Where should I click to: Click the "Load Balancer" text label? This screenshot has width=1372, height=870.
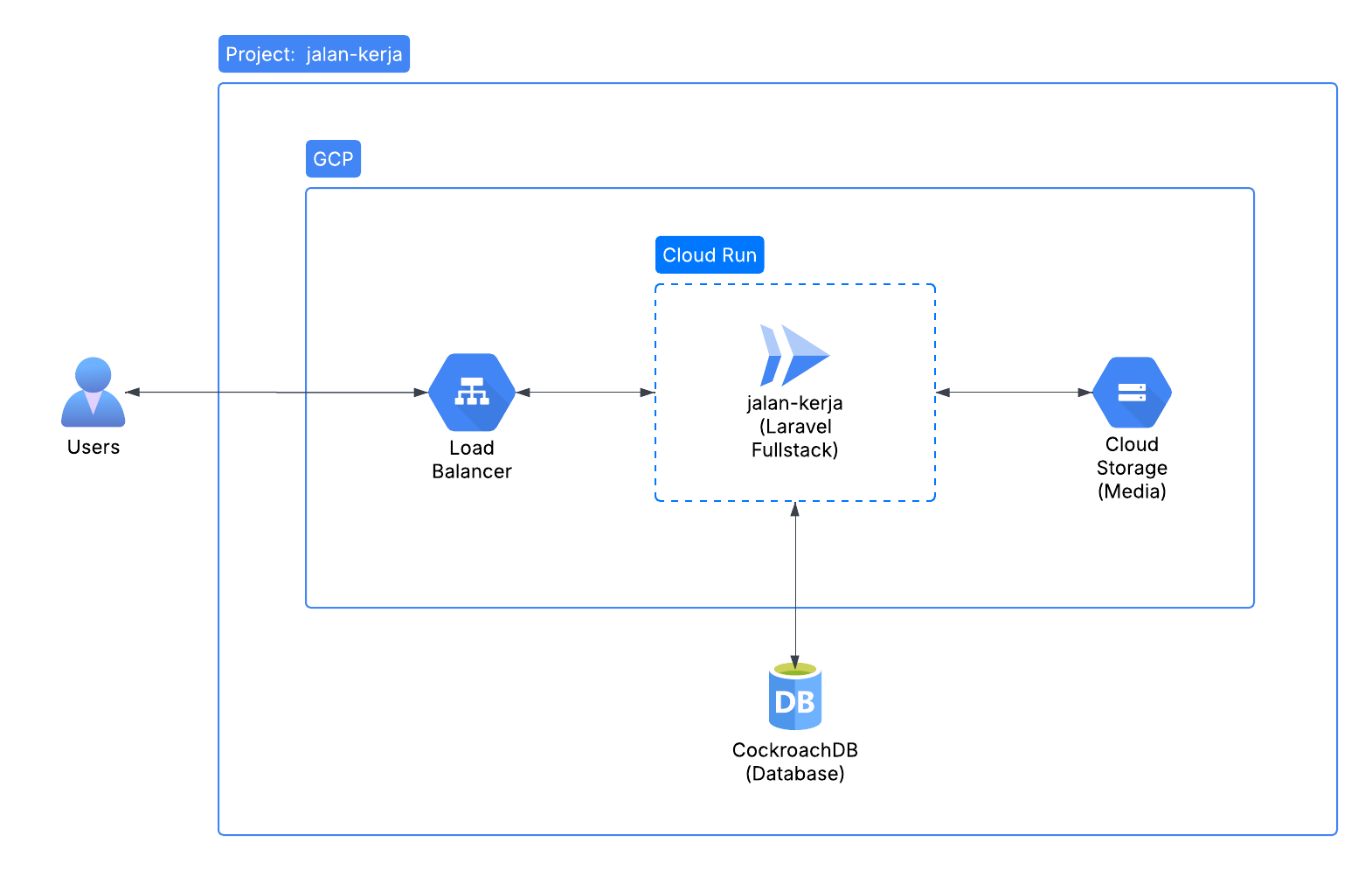pyautogui.click(x=472, y=460)
